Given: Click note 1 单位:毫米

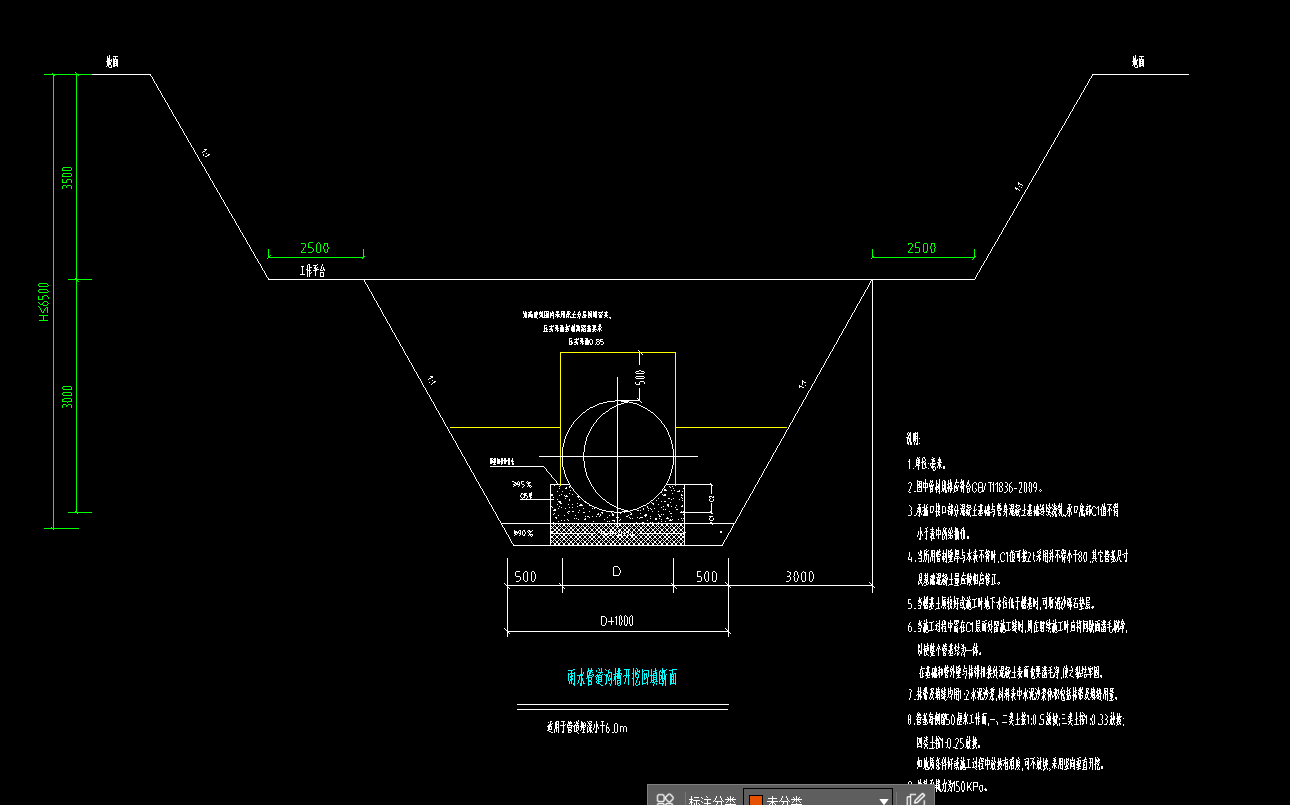Looking at the screenshot, I should pyautogui.click(x=927, y=464).
